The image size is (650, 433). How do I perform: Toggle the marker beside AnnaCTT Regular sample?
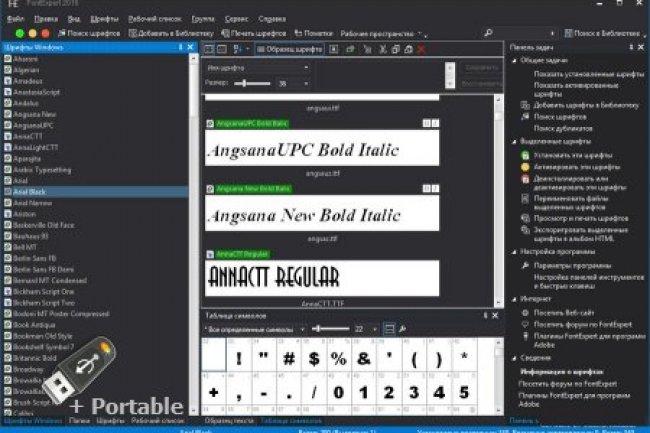coord(209,253)
